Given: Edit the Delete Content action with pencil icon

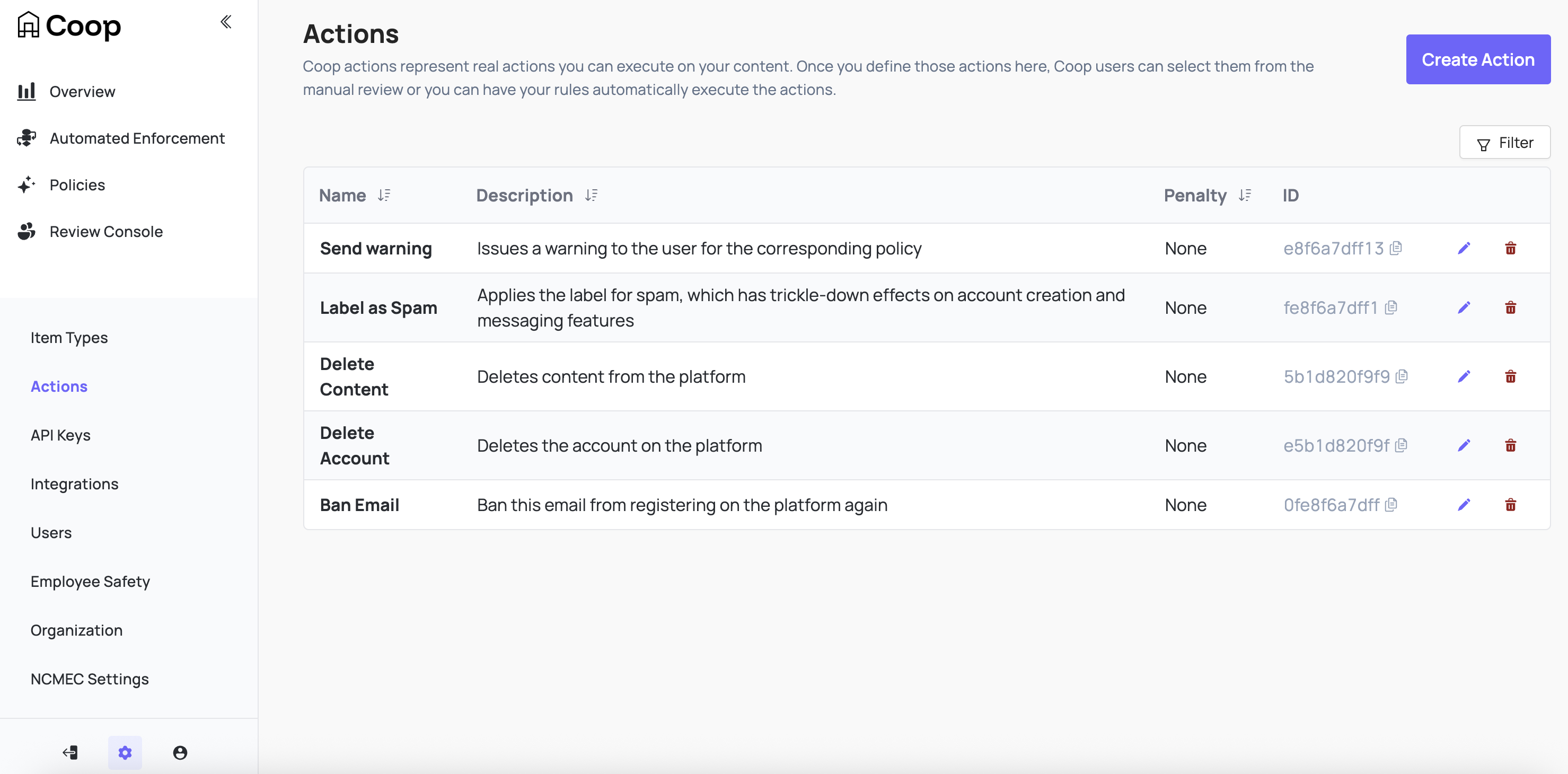Looking at the screenshot, I should [x=1465, y=376].
